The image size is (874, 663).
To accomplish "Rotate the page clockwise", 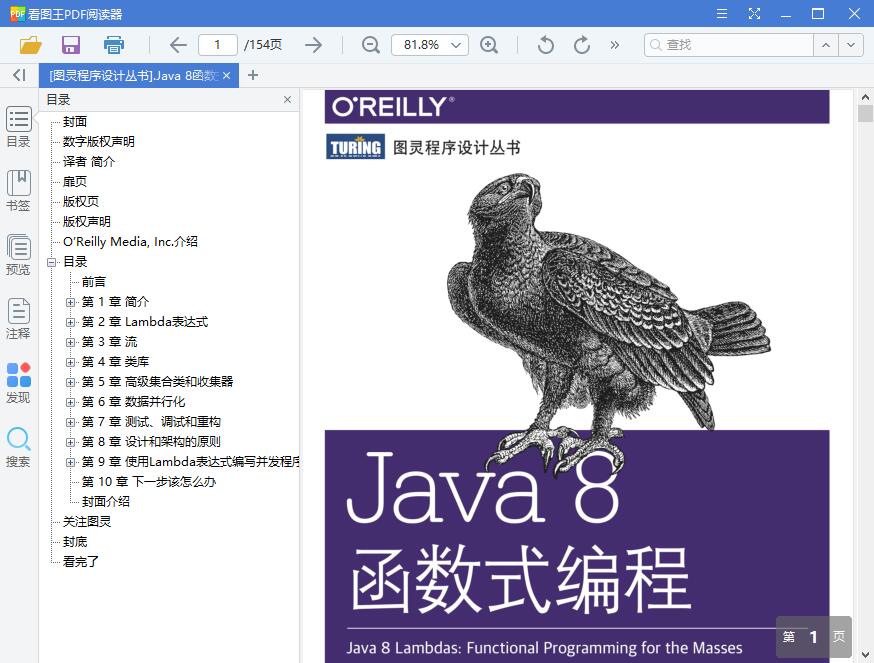I will pos(581,45).
